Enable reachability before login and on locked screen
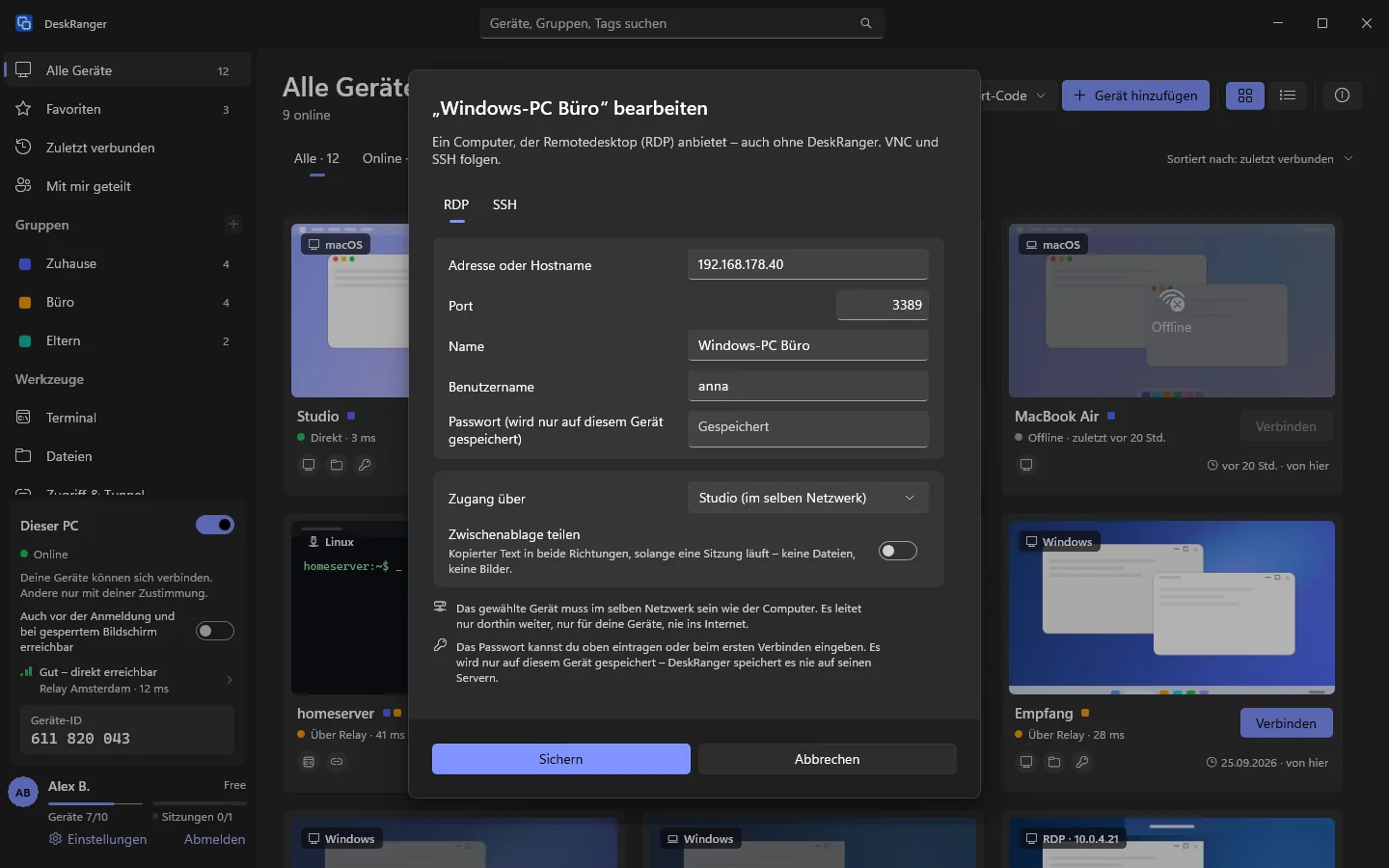1389x868 pixels. (x=215, y=631)
